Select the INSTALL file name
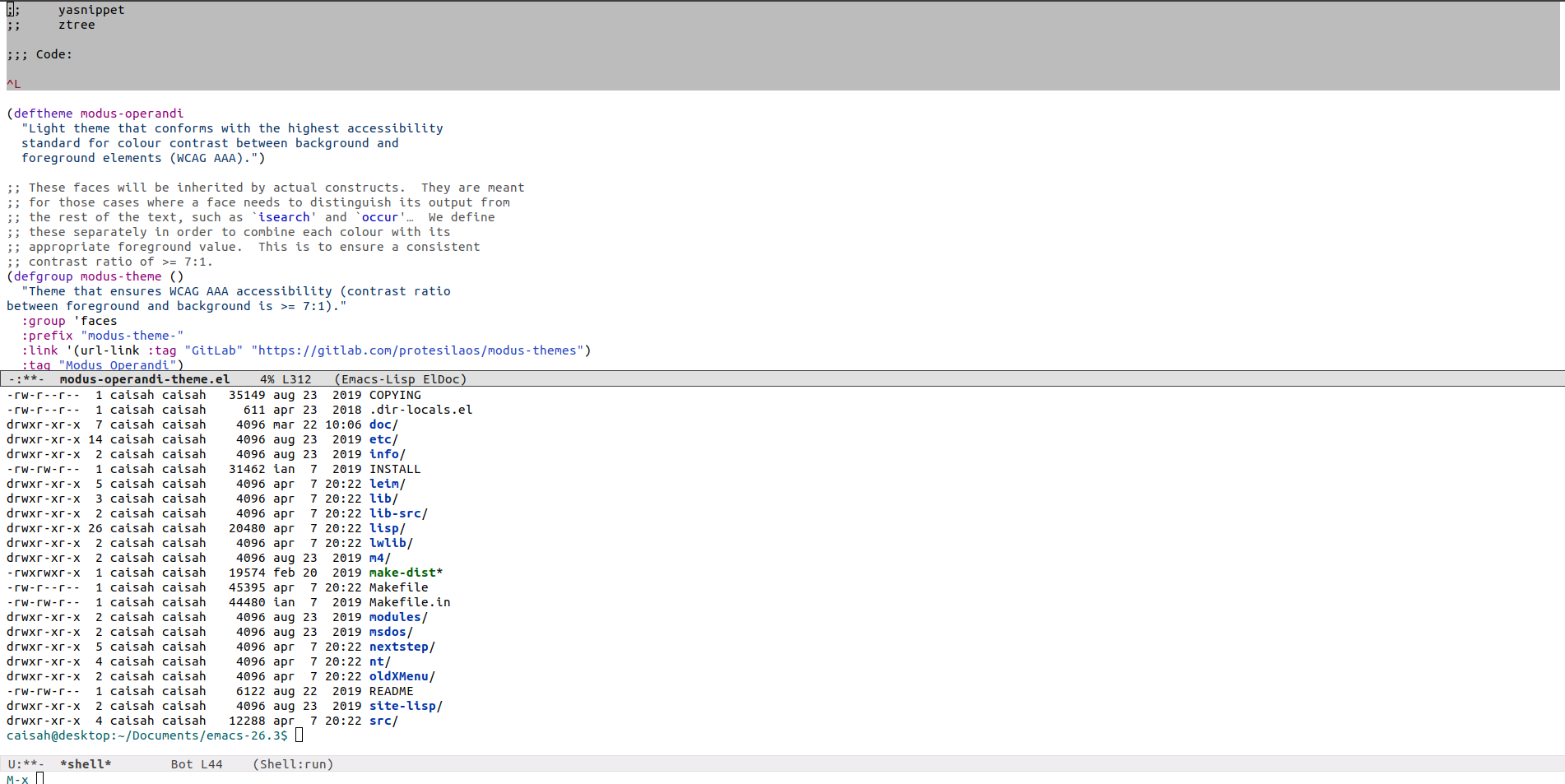 [x=395, y=469]
